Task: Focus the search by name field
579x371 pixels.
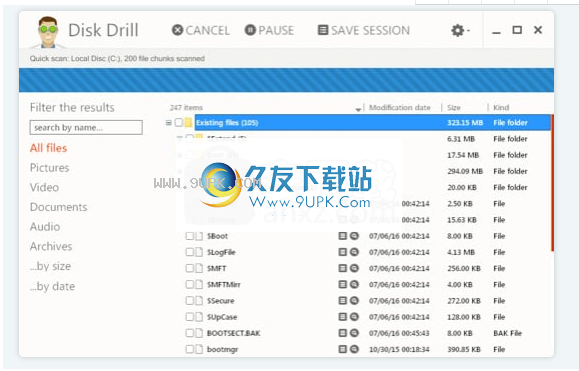Action: pos(86,127)
